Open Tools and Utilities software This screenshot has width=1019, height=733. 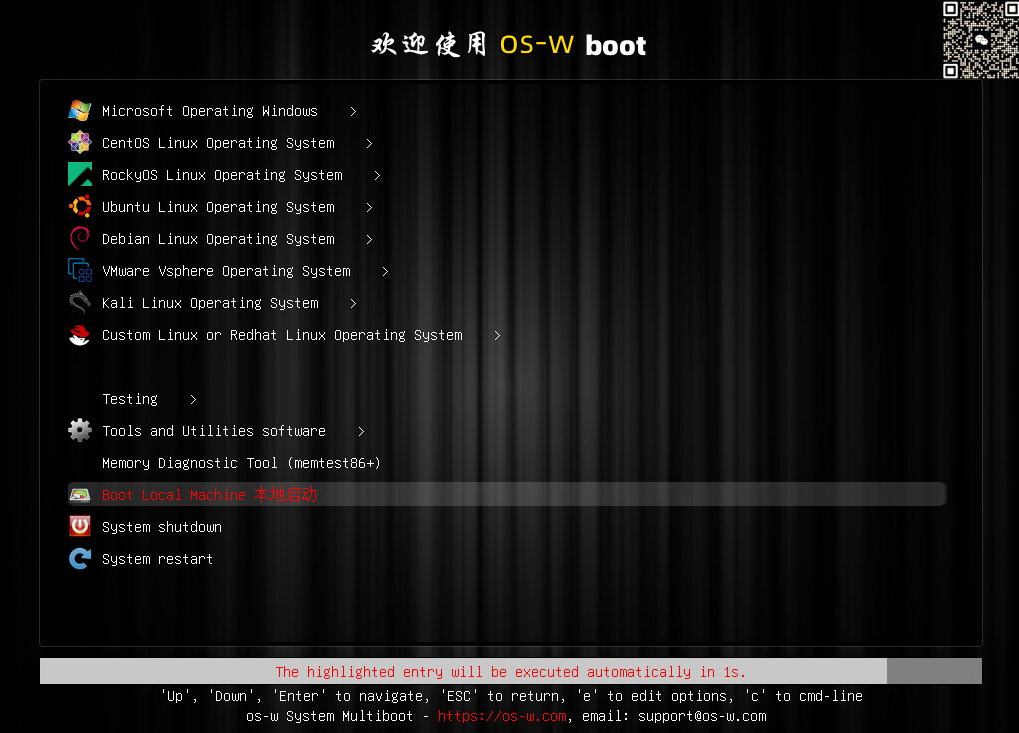pyautogui.click(x=214, y=431)
